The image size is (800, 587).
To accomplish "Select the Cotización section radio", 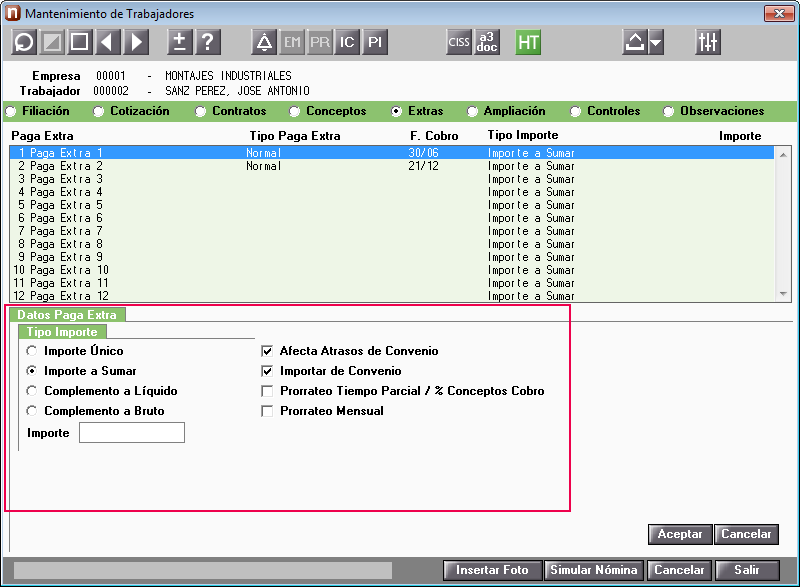I will [98, 111].
